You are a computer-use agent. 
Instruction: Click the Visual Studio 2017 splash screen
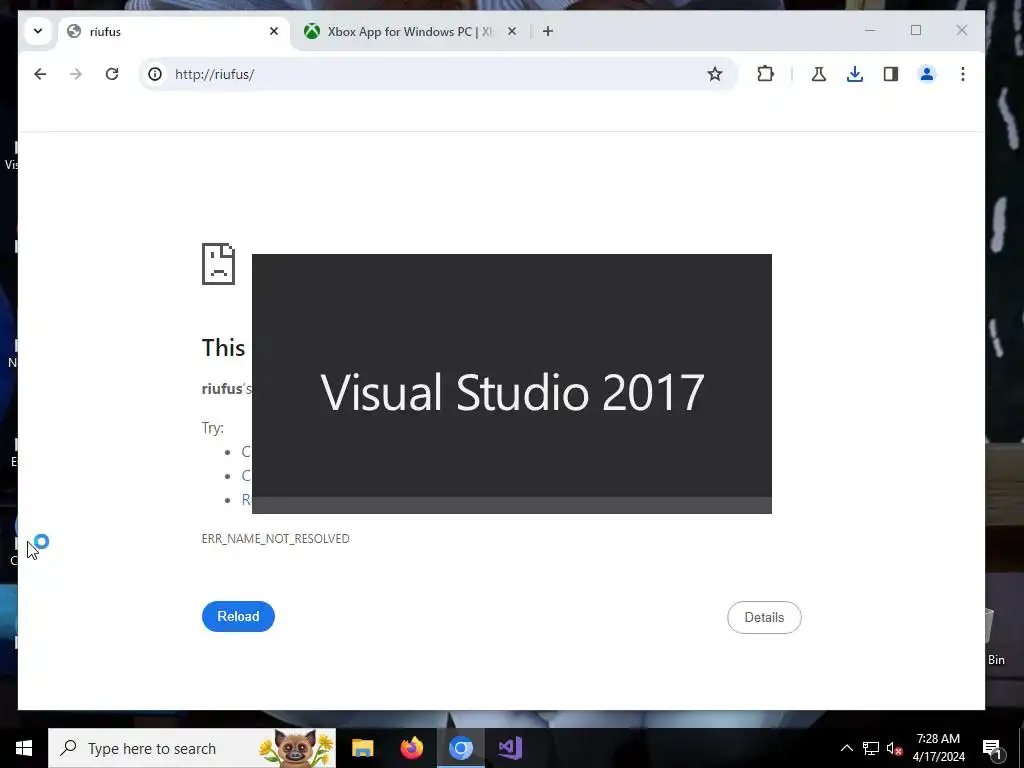coord(511,383)
